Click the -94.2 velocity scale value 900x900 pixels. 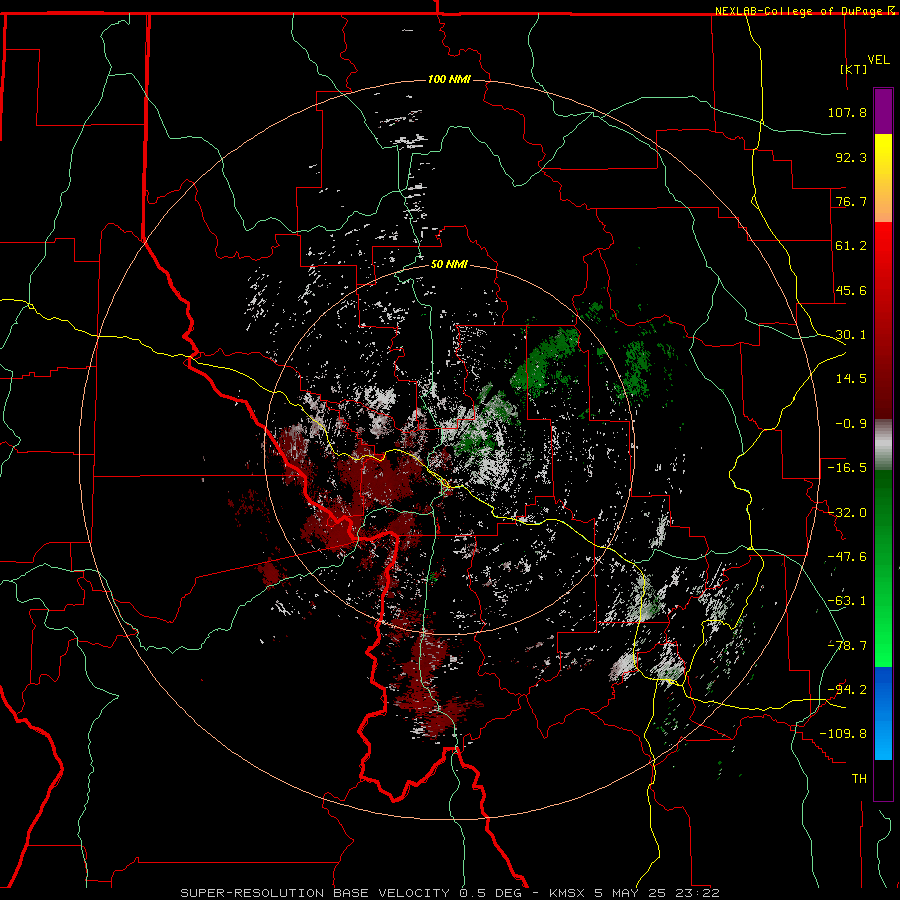(847, 689)
